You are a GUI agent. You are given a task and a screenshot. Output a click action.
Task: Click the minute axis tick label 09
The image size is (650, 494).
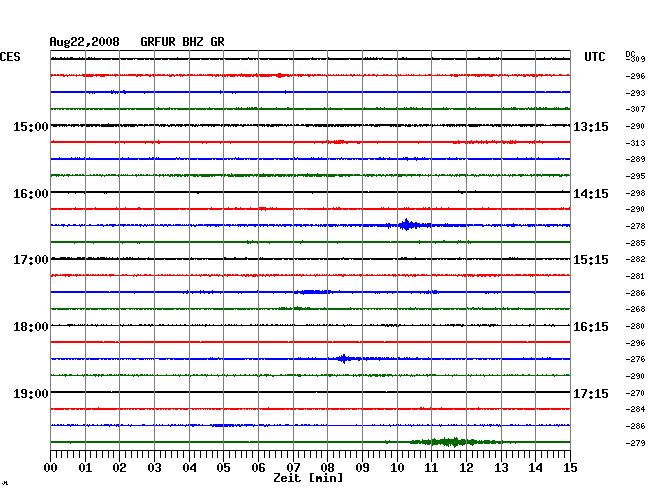(x=362, y=468)
